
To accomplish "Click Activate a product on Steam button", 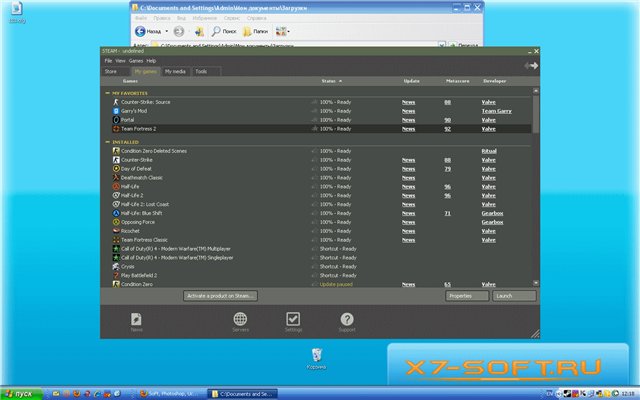I will (220, 296).
